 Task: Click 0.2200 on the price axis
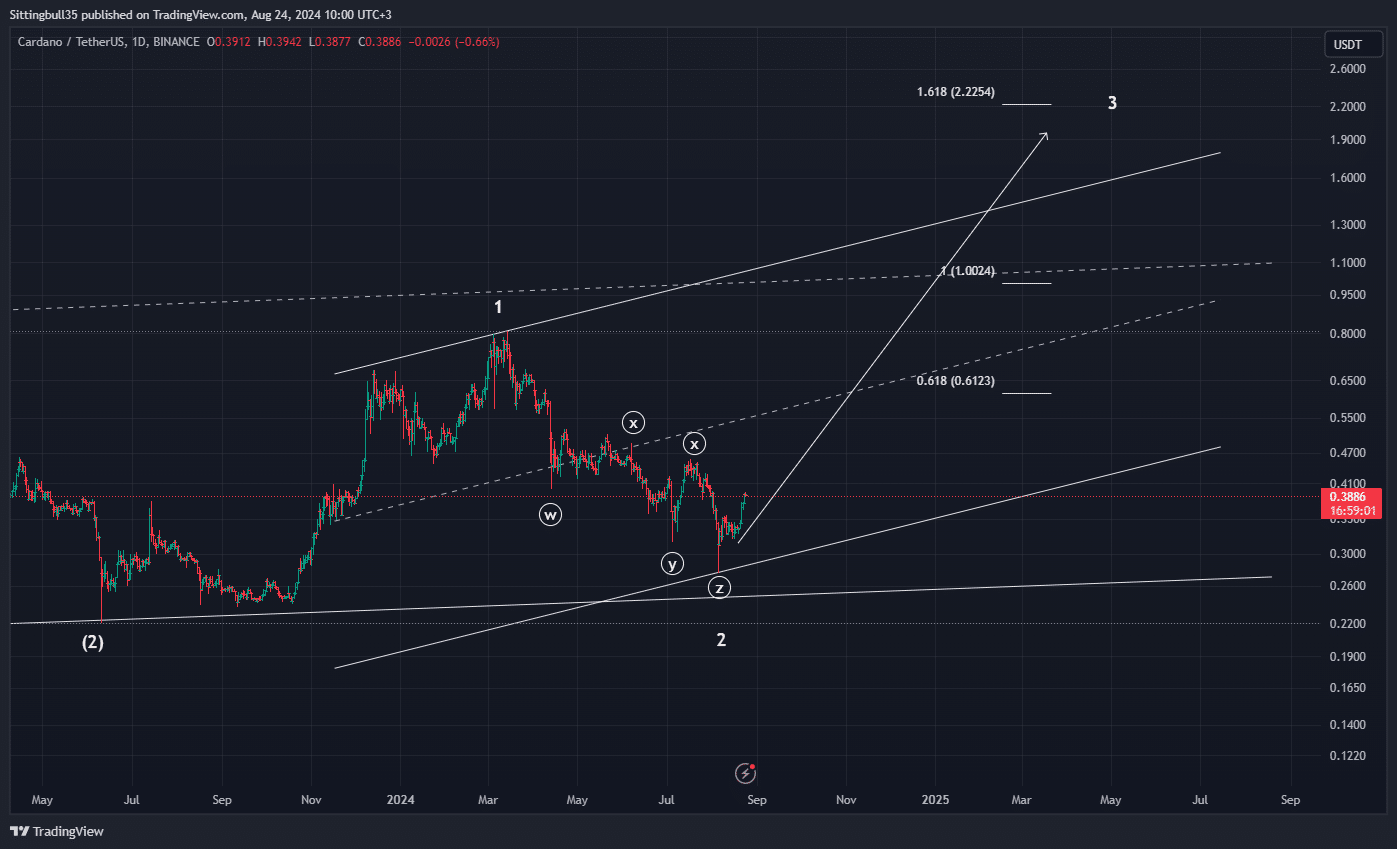point(1350,624)
